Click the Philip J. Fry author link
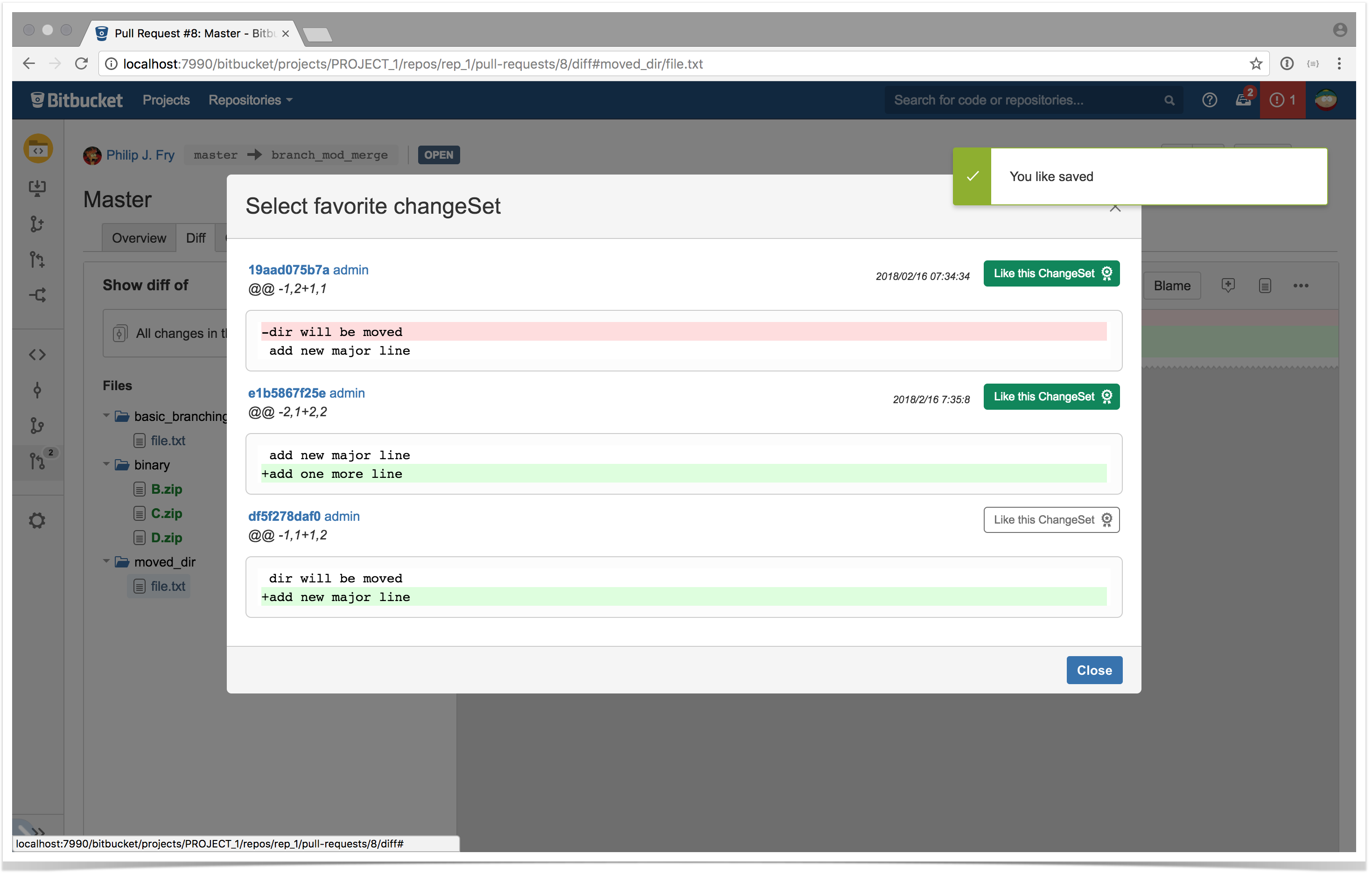 tap(140, 155)
